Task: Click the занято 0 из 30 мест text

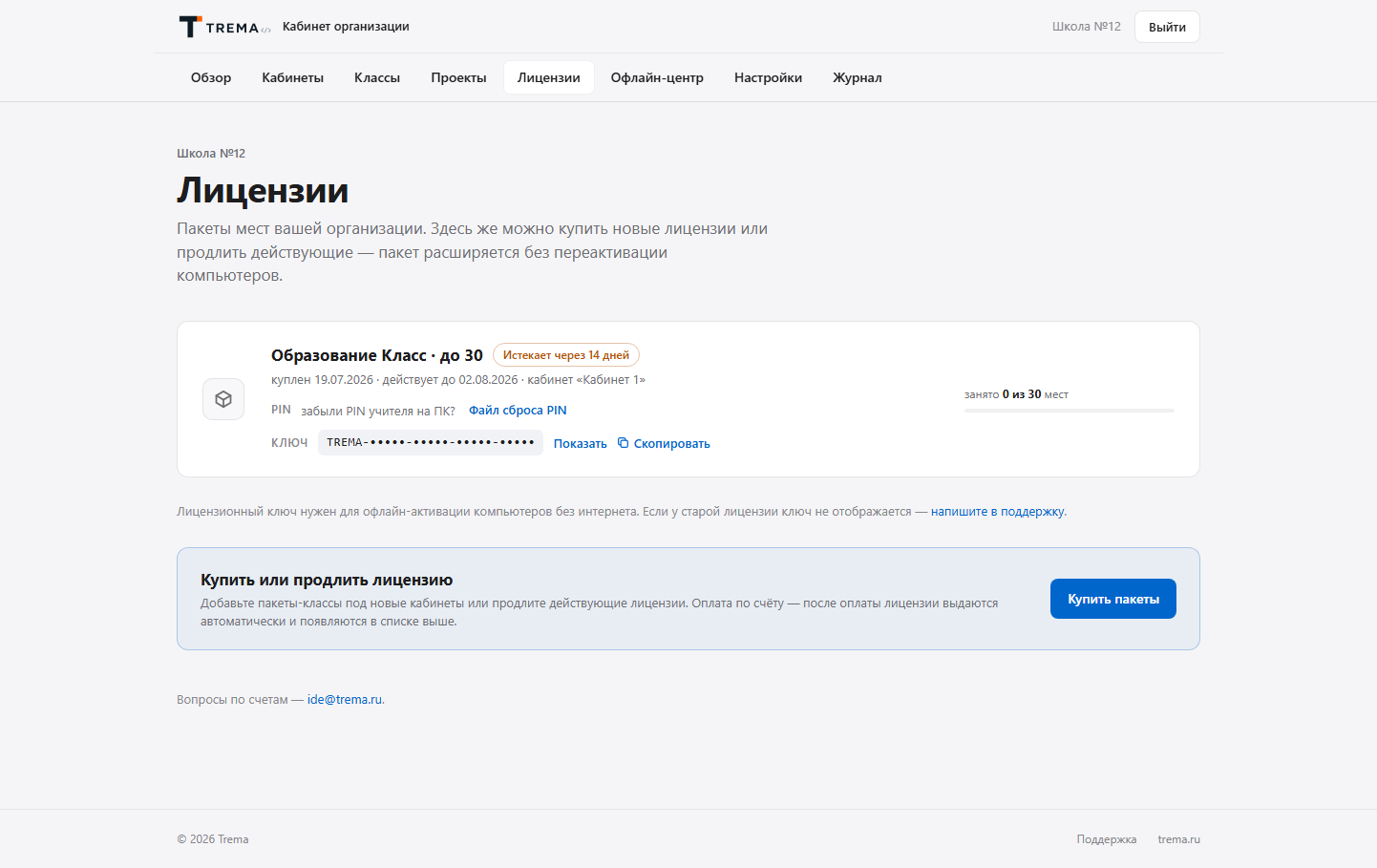Action: click(x=1016, y=394)
